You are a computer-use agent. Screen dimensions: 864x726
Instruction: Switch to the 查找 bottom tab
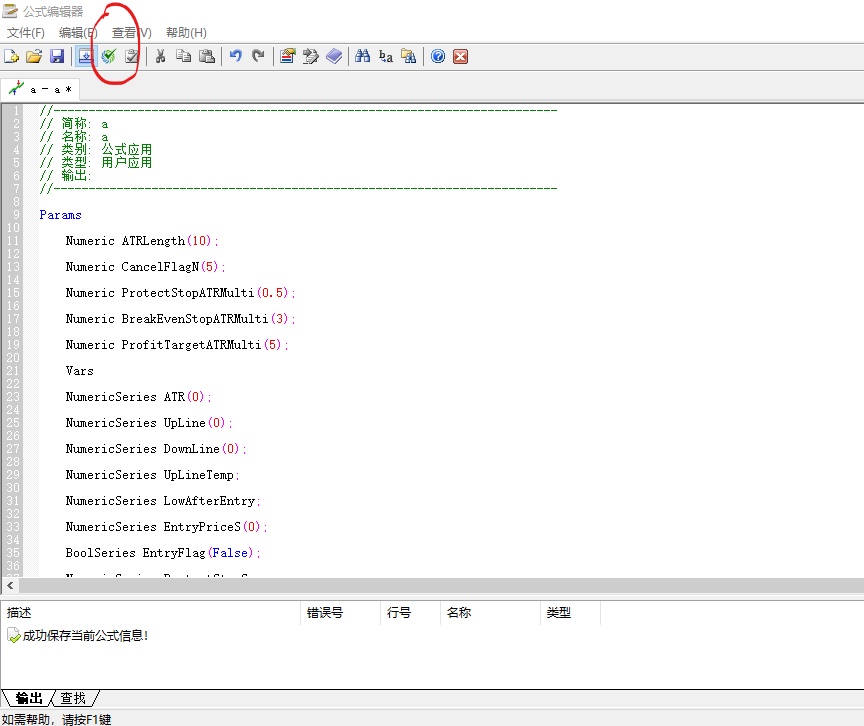[x=73, y=698]
